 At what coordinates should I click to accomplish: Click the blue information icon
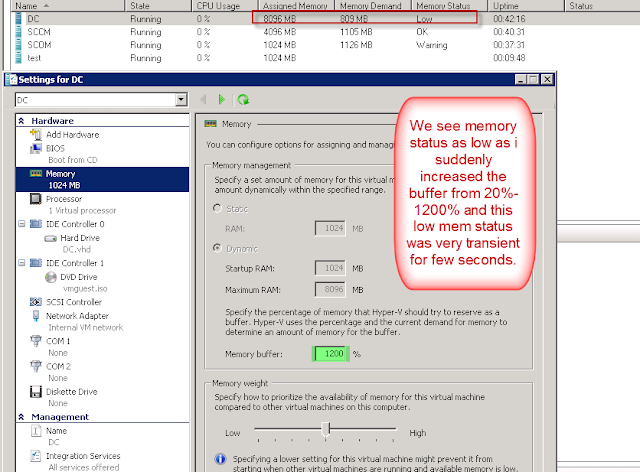[x=220, y=459]
